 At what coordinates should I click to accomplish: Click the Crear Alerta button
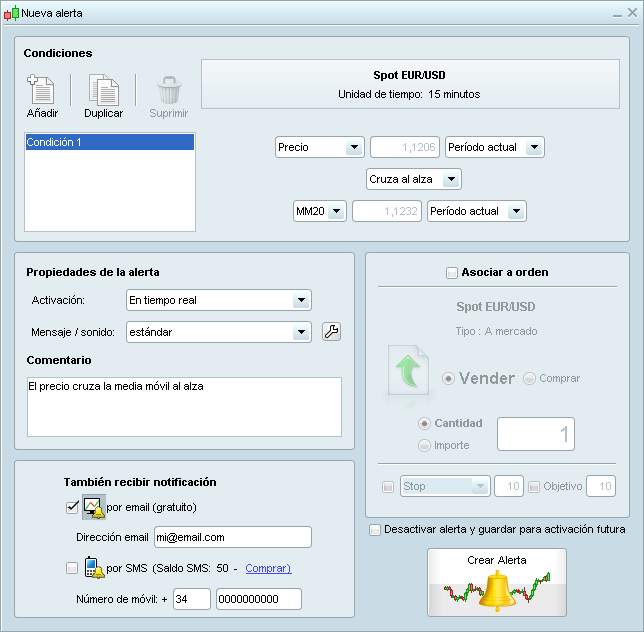coord(497,582)
